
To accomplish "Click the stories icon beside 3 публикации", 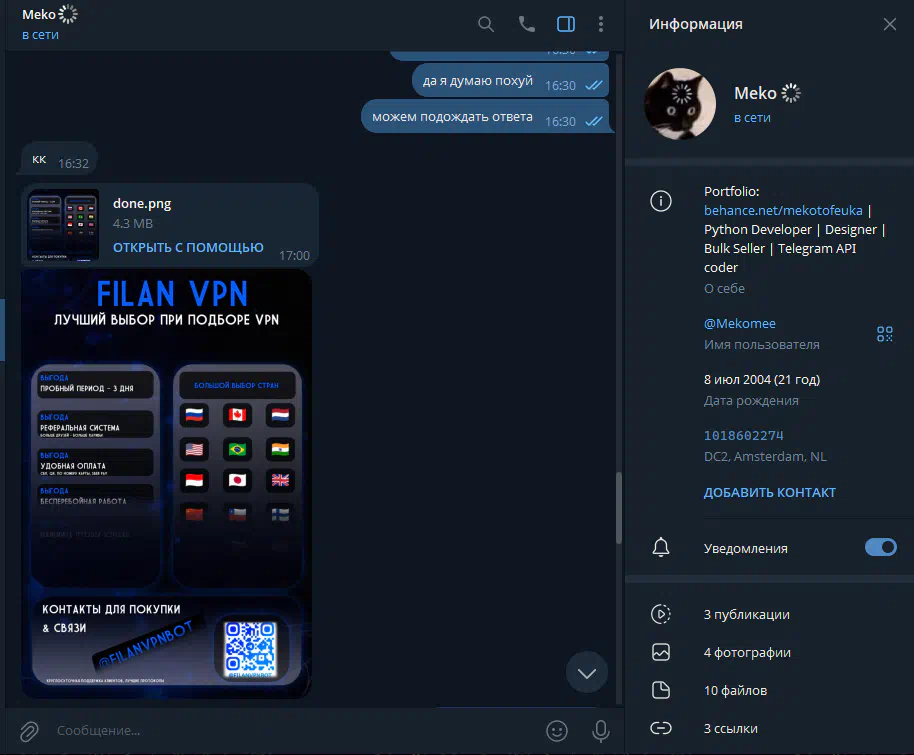I will (660, 614).
